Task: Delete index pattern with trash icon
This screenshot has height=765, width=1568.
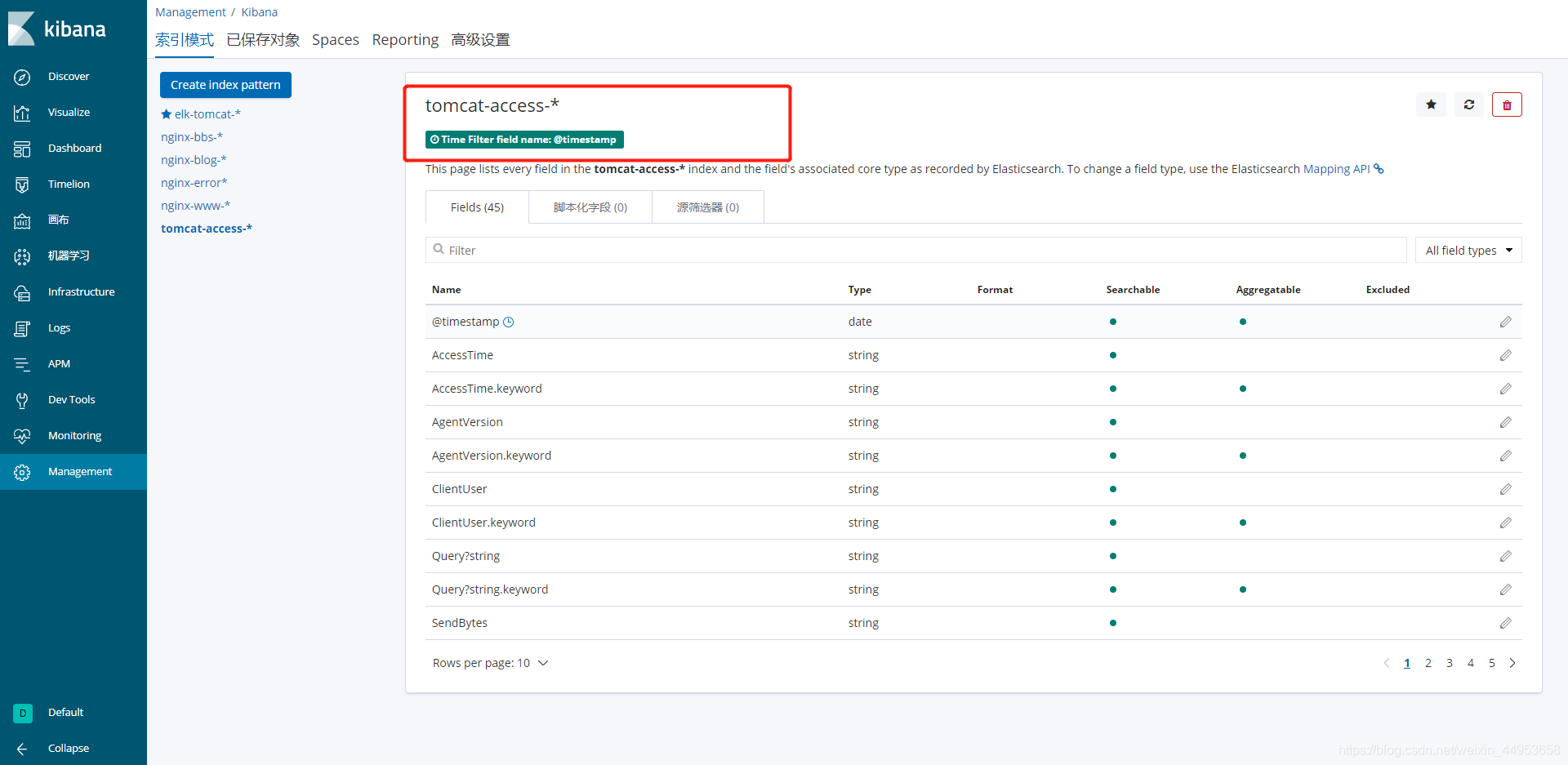Action: (x=1507, y=105)
